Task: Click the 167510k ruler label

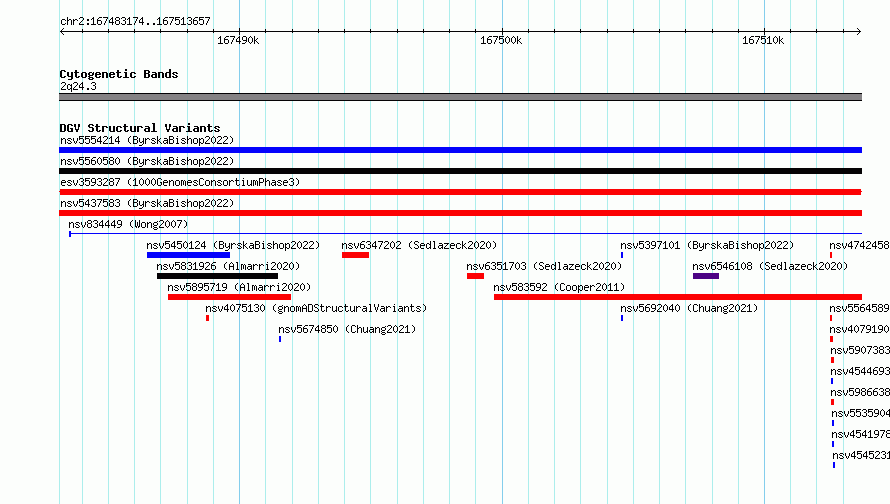Action: coord(763,40)
